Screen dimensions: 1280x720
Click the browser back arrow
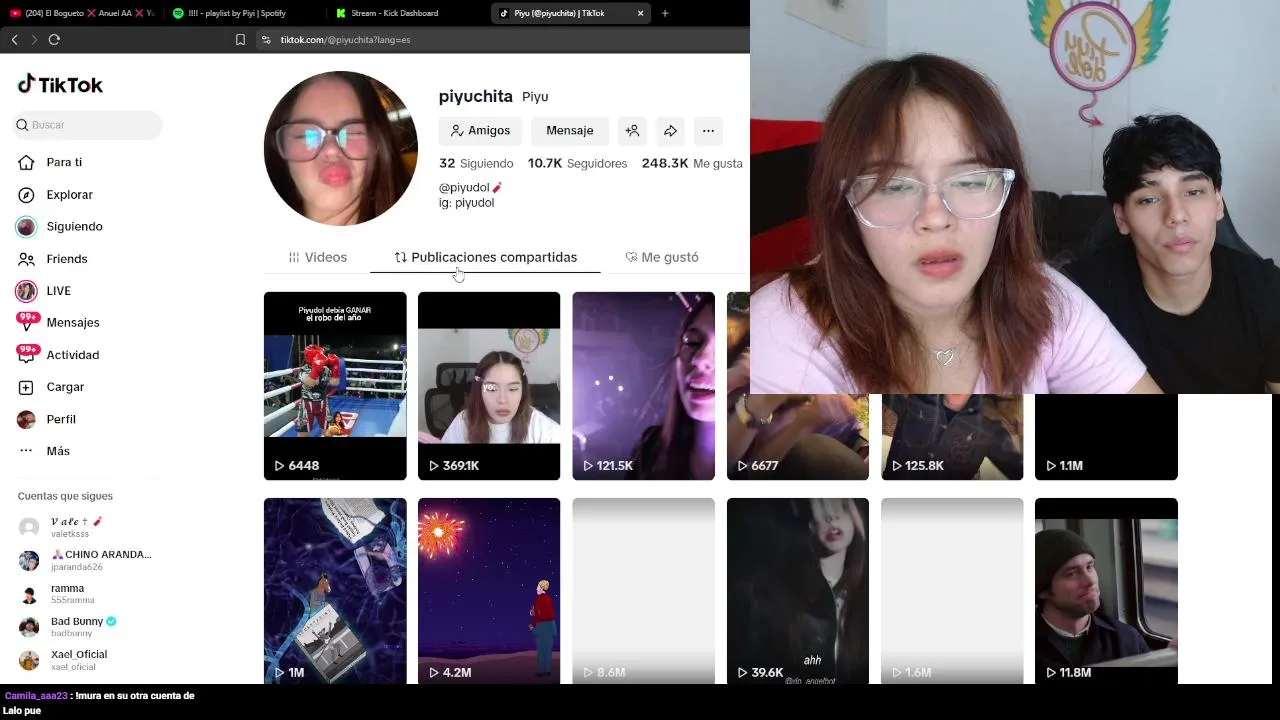coord(14,39)
